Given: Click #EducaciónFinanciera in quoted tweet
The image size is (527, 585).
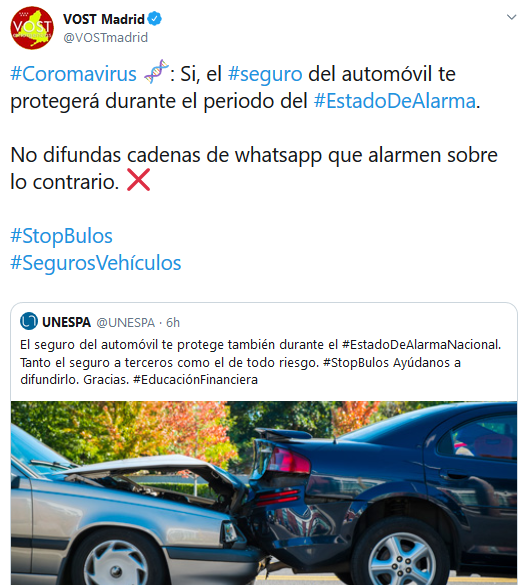Looking at the screenshot, I should (x=195, y=380).
